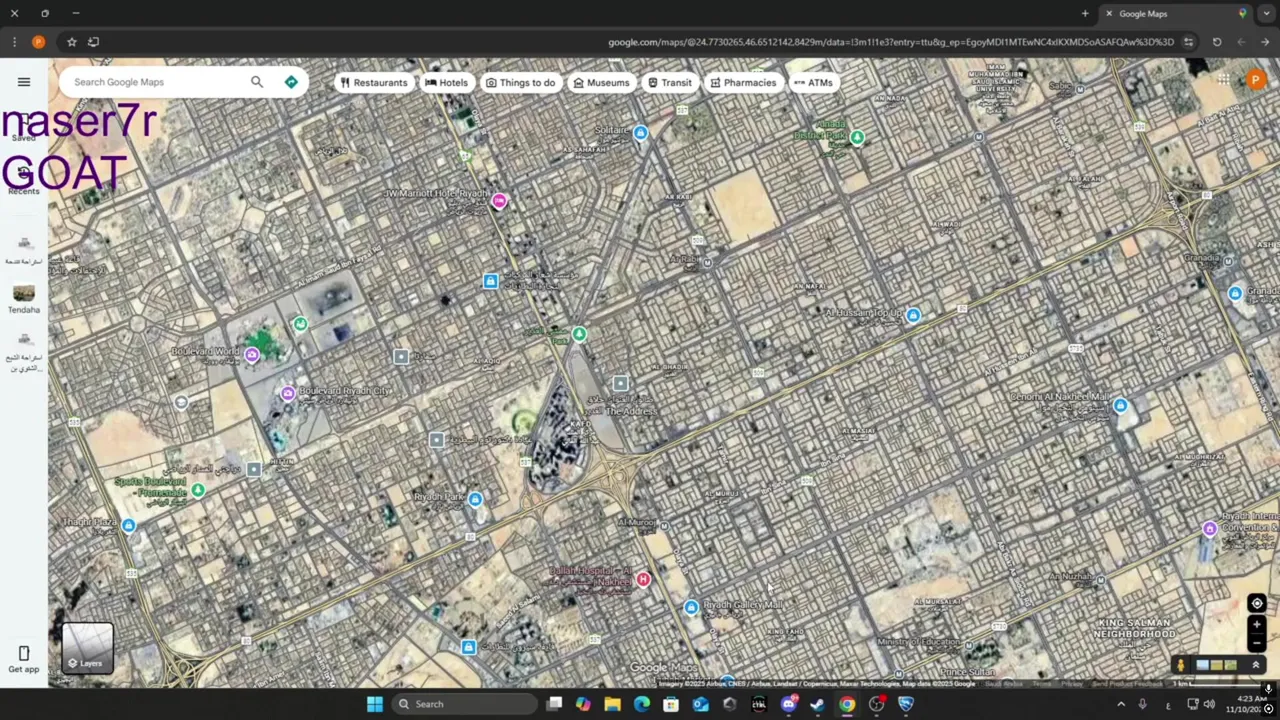Image resolution: width=1280 pixels, height=720 pixels.
Task: Click the browser address bar URL
Action: click(x=890, y=42)
